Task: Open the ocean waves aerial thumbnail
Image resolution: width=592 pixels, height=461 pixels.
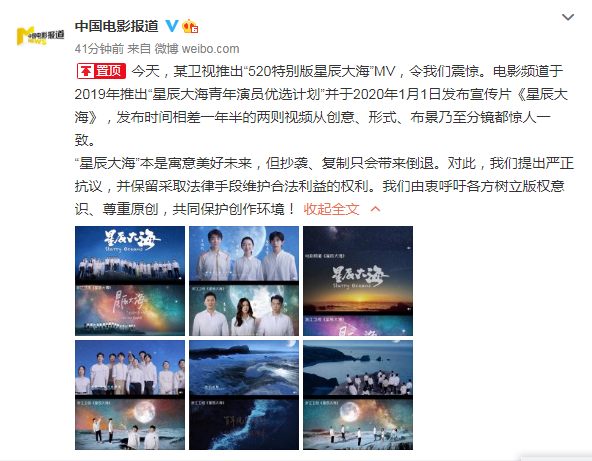Action: pos(244,395)
